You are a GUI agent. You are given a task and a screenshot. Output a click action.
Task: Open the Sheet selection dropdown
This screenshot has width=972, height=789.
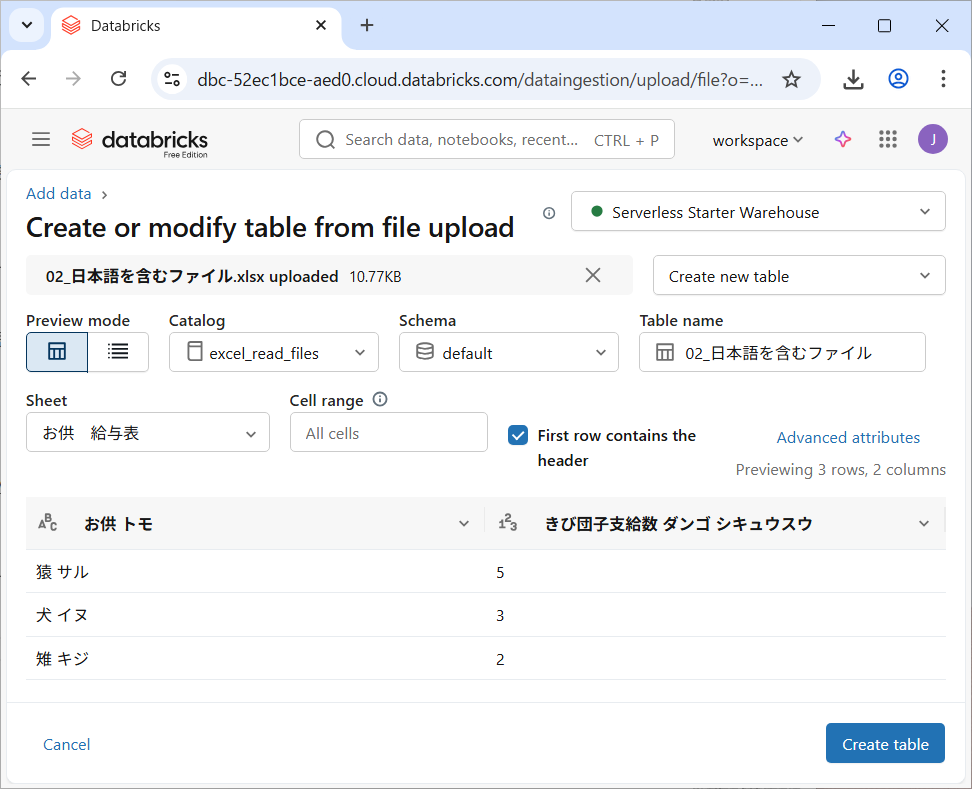148,433
